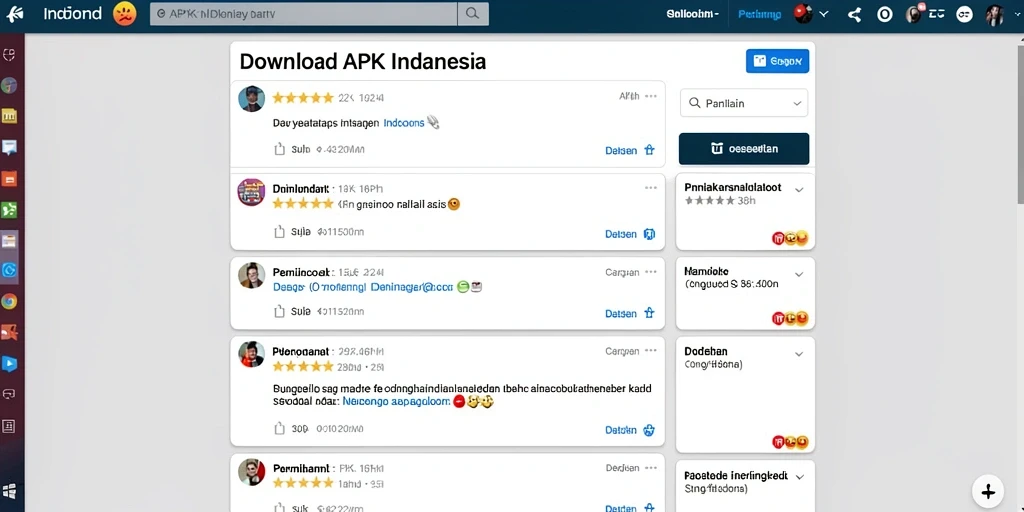Click Deisen link on the Pemiincoat post
1024x512 pixels.
(621, 313)
